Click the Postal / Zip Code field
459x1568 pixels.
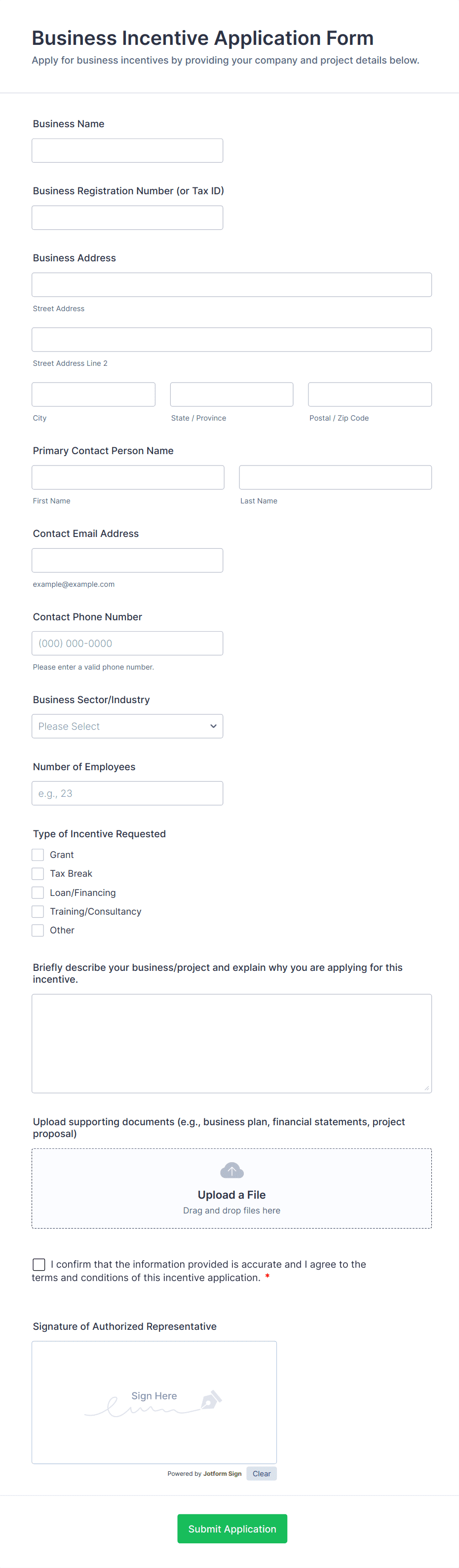coord(370,394)
